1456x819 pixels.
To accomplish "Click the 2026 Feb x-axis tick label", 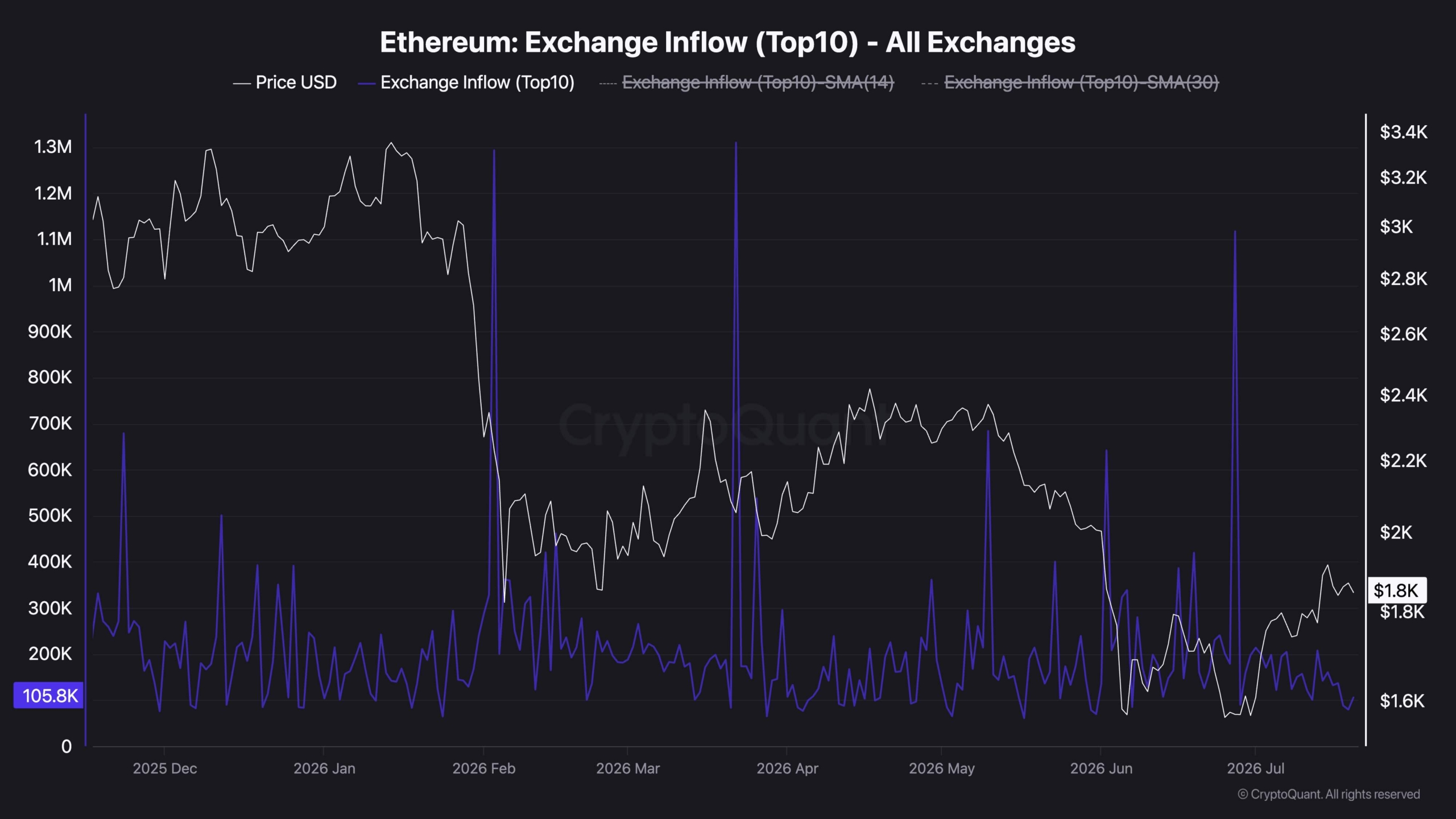I will coord(483,768).
